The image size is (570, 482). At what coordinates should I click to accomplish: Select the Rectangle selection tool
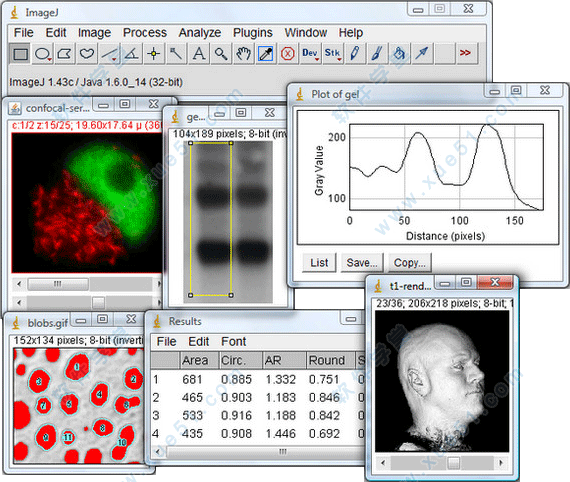tap(20, 54)
